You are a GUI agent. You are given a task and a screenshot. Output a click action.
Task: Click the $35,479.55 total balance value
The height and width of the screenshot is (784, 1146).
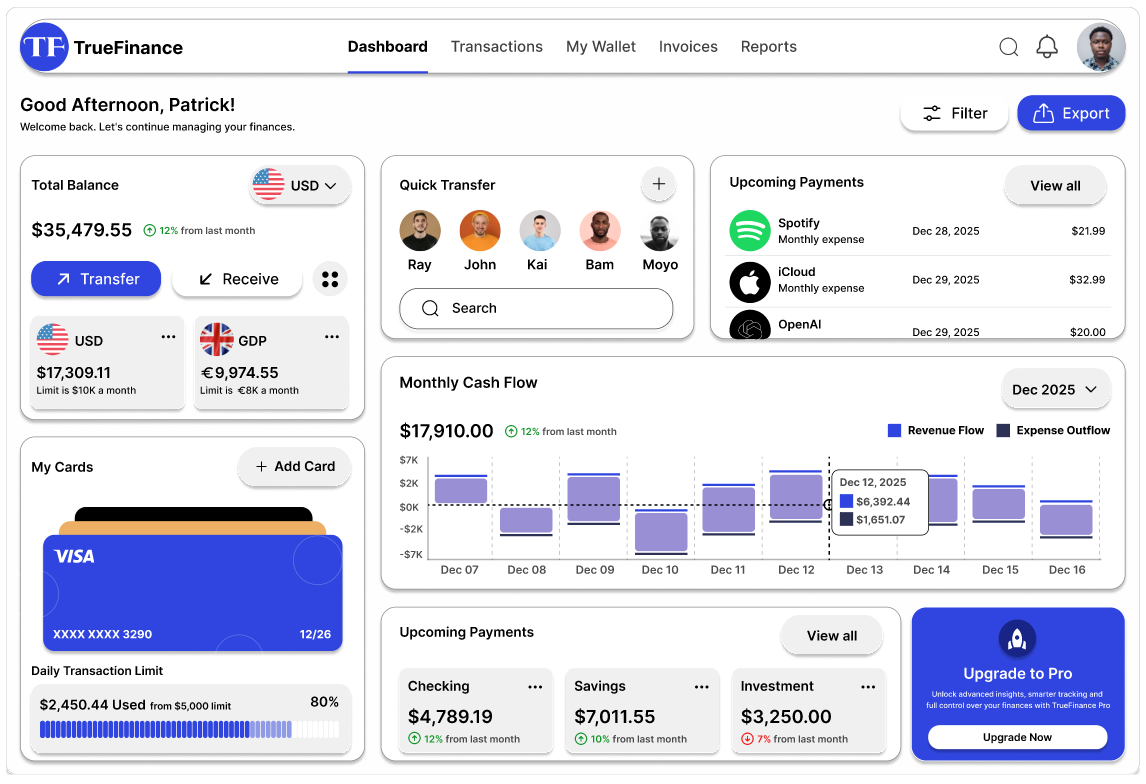click(x=82, y=230)
